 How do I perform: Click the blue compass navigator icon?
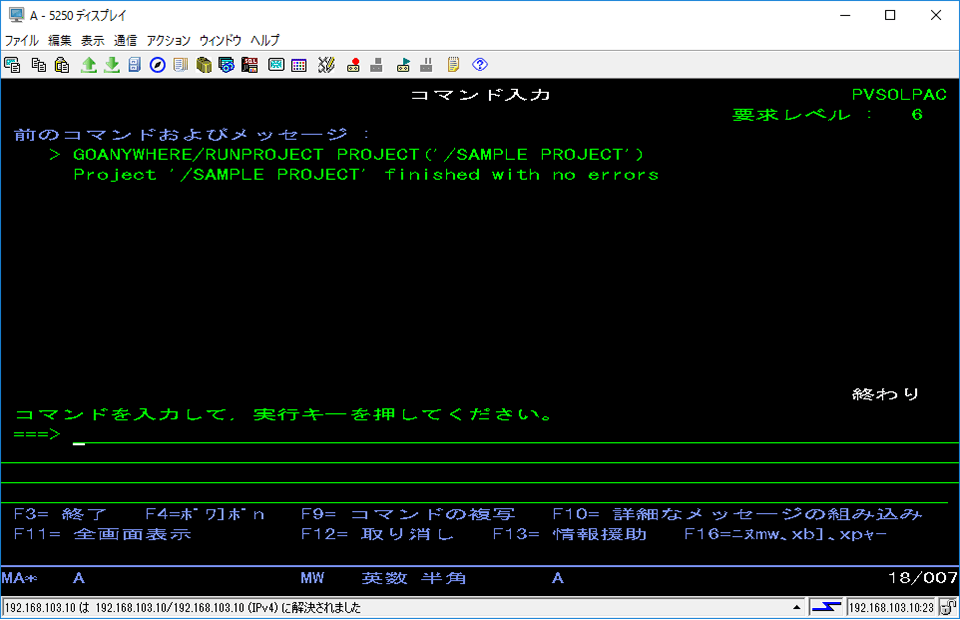[x=157, y=65]
